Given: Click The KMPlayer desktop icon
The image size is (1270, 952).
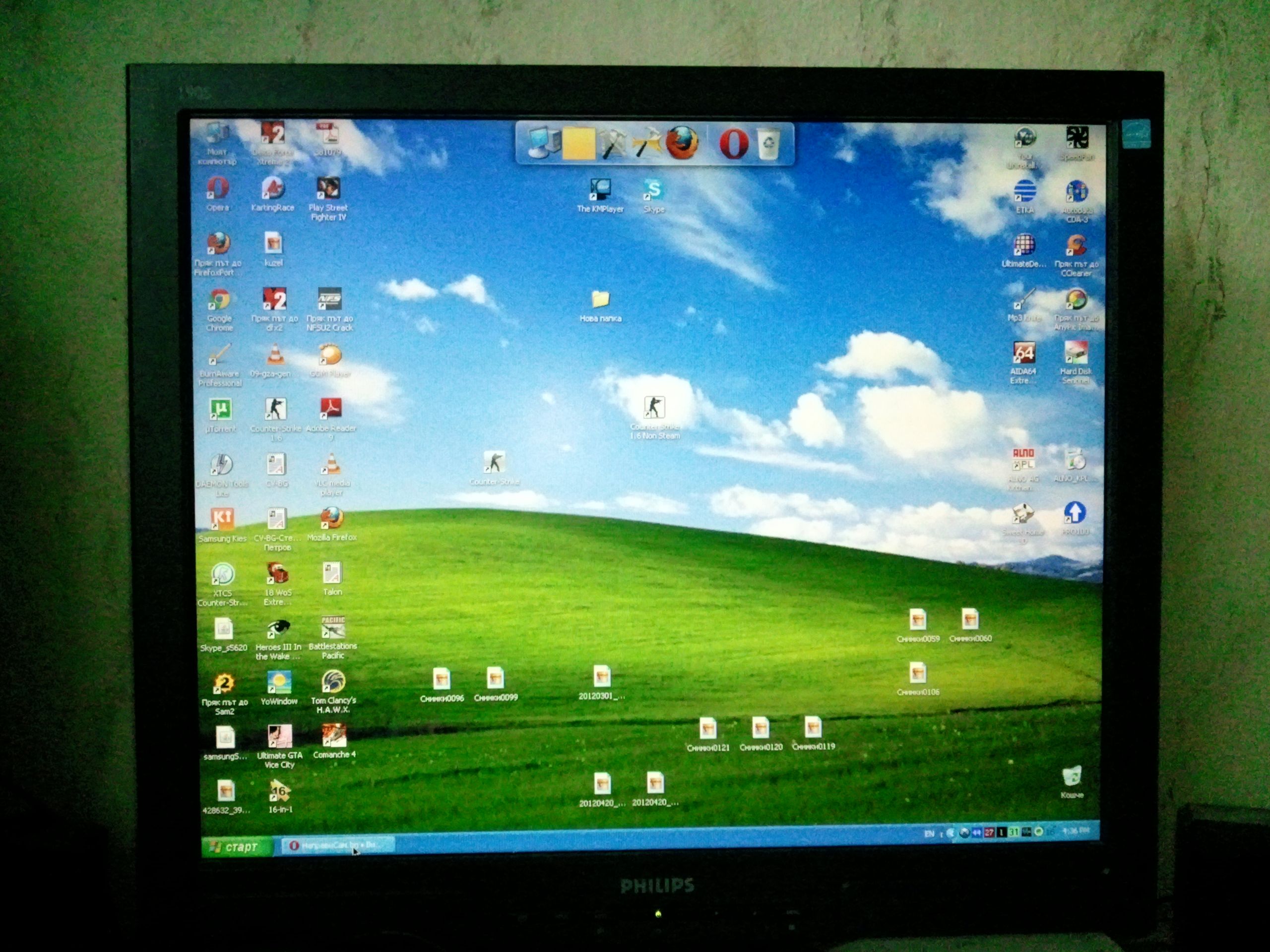Looking at the screenshot, I should click(x=600, y=190).
